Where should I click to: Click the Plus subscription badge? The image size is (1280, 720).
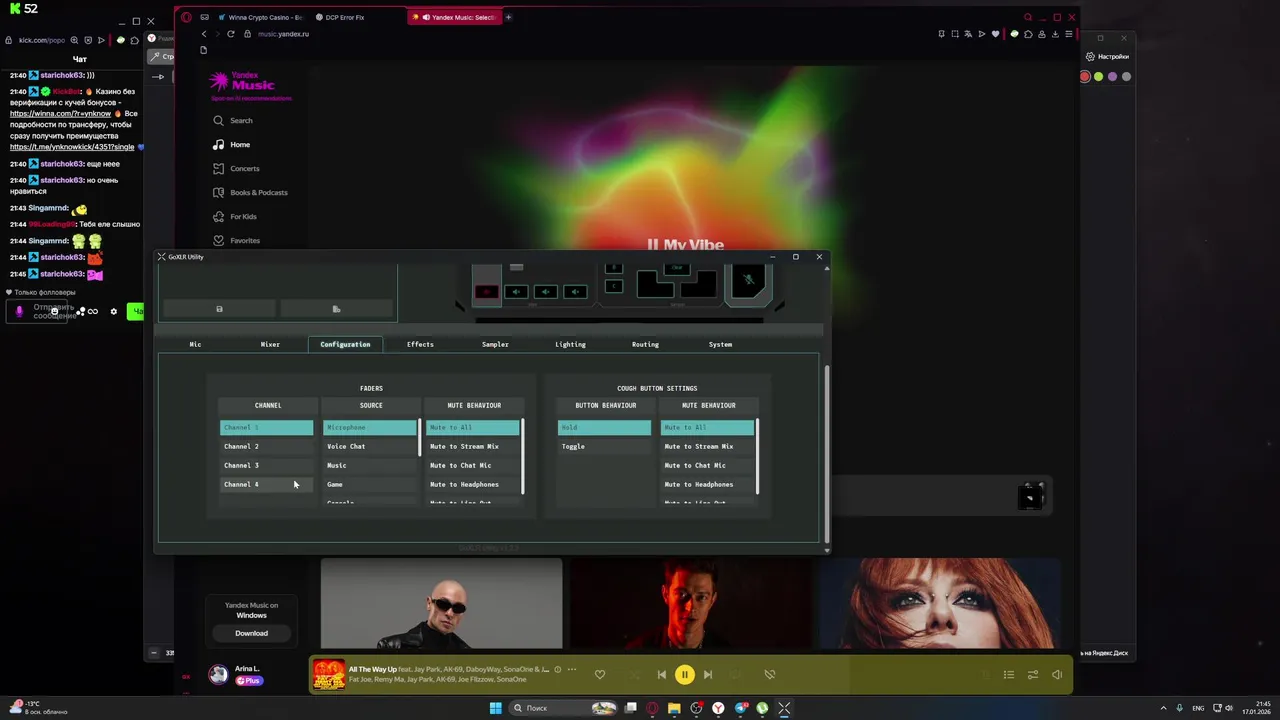coord(249,681)
